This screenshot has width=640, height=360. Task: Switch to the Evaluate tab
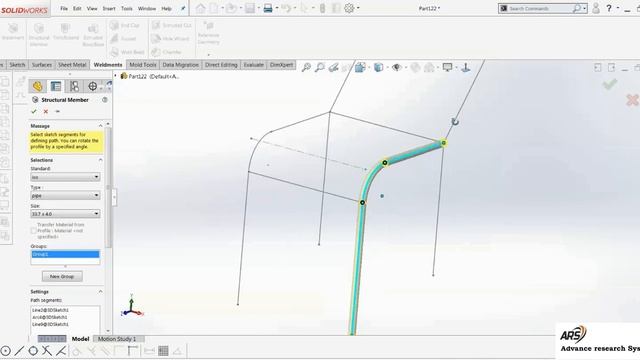pos(253,65)
